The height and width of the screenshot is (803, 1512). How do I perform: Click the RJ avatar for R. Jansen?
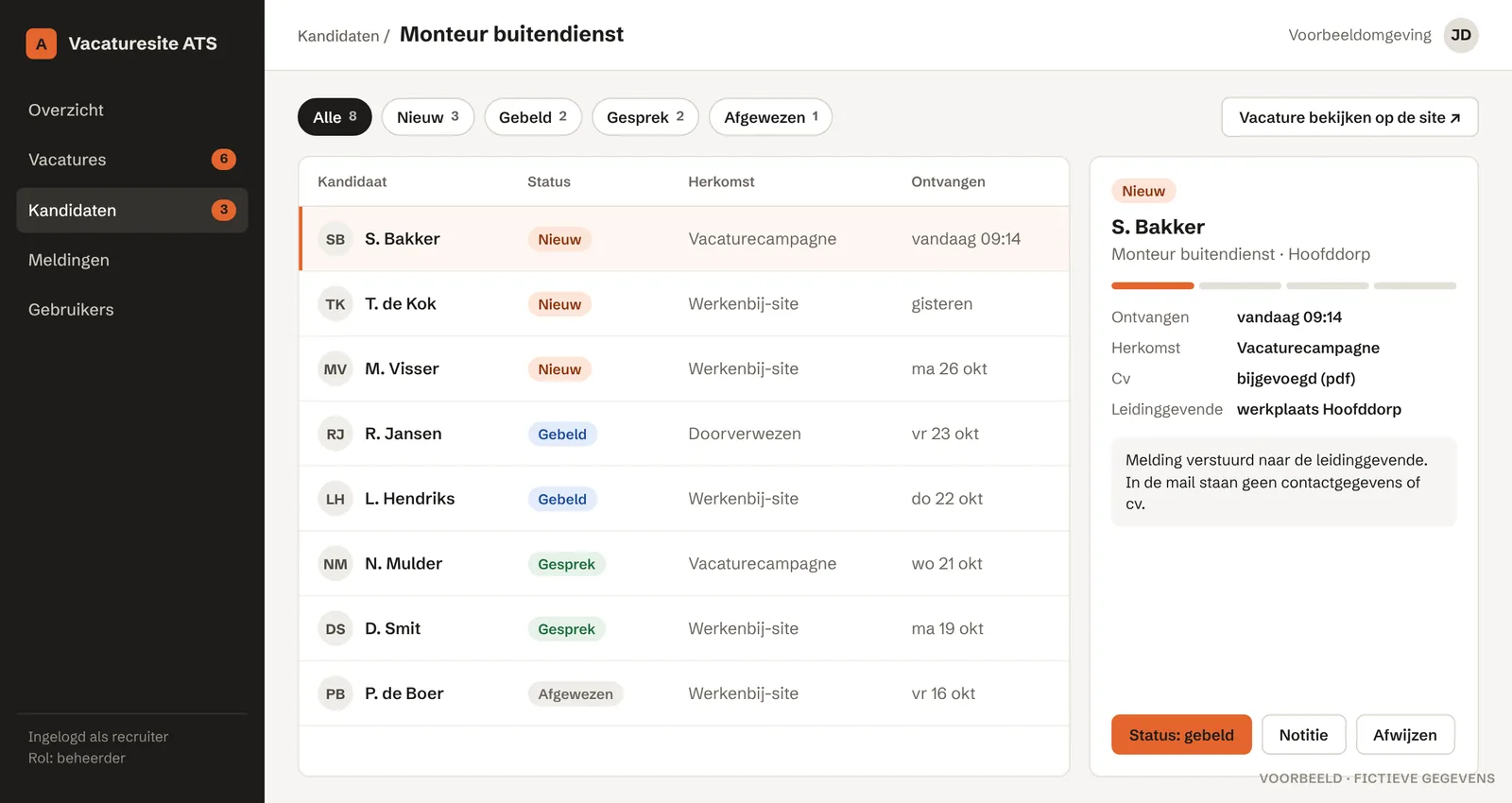click(x=335, y=434)
